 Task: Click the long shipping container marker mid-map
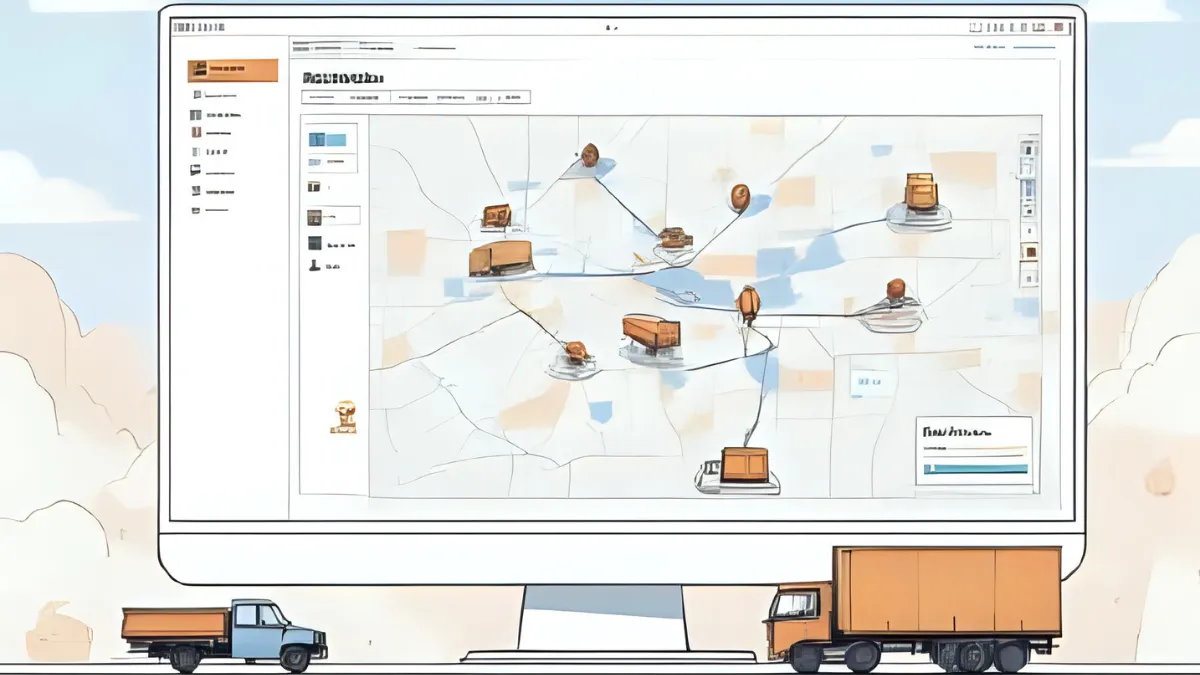point(651,331)
